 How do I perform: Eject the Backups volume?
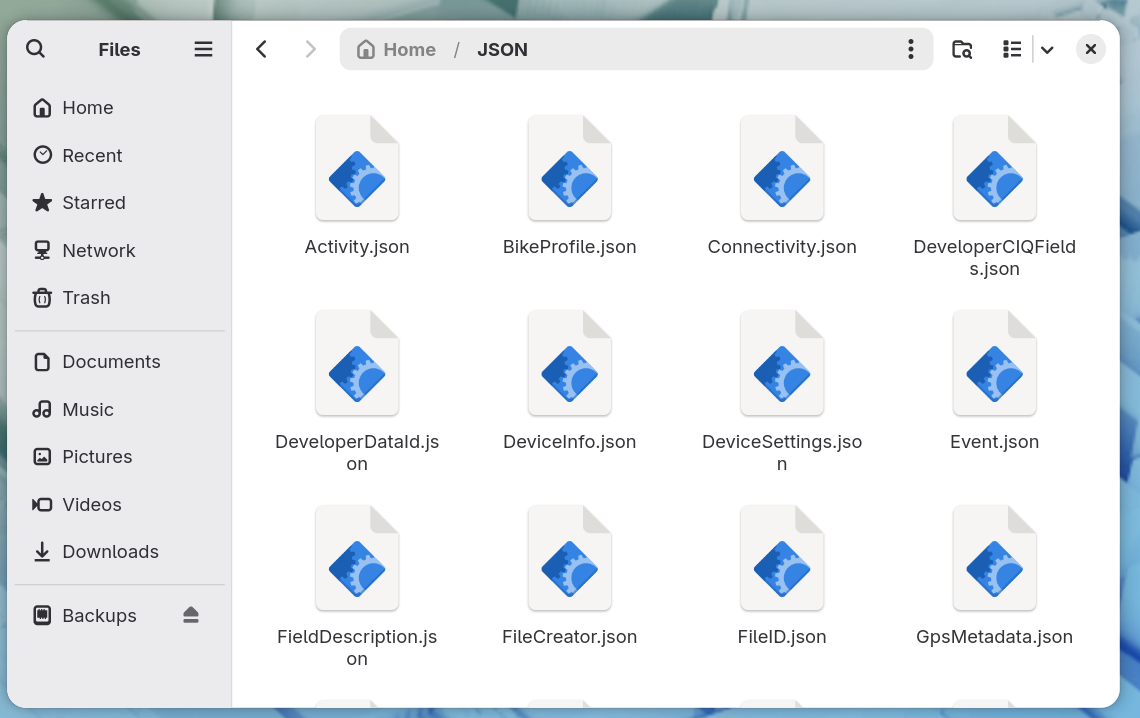190,616
